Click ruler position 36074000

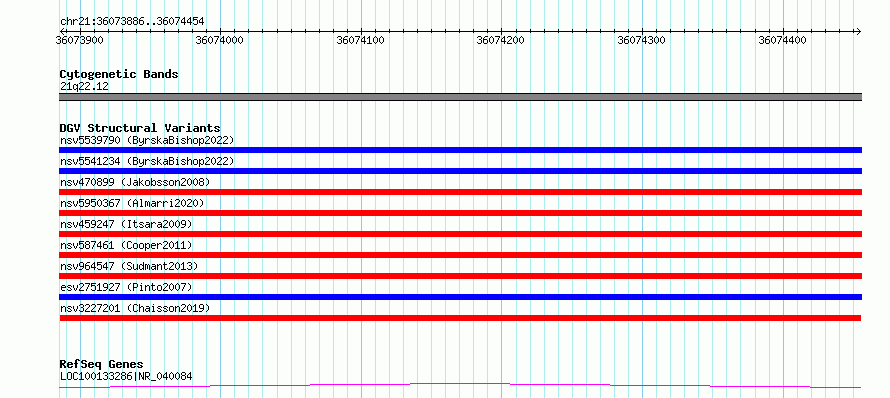pos(219,40)
